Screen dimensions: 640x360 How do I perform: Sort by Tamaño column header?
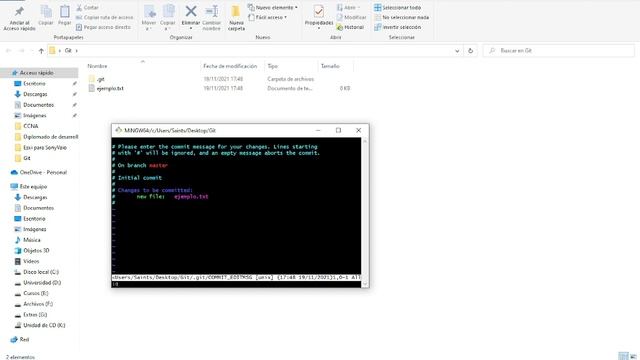pyautogui.click(x=330, y=66)
